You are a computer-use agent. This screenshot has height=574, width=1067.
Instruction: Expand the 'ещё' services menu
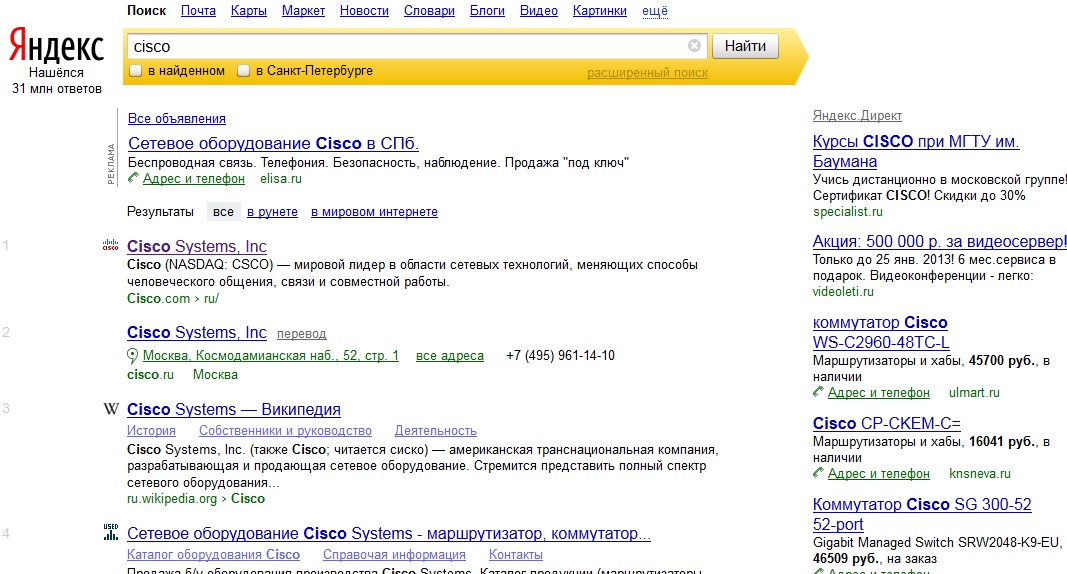(655, 11)
